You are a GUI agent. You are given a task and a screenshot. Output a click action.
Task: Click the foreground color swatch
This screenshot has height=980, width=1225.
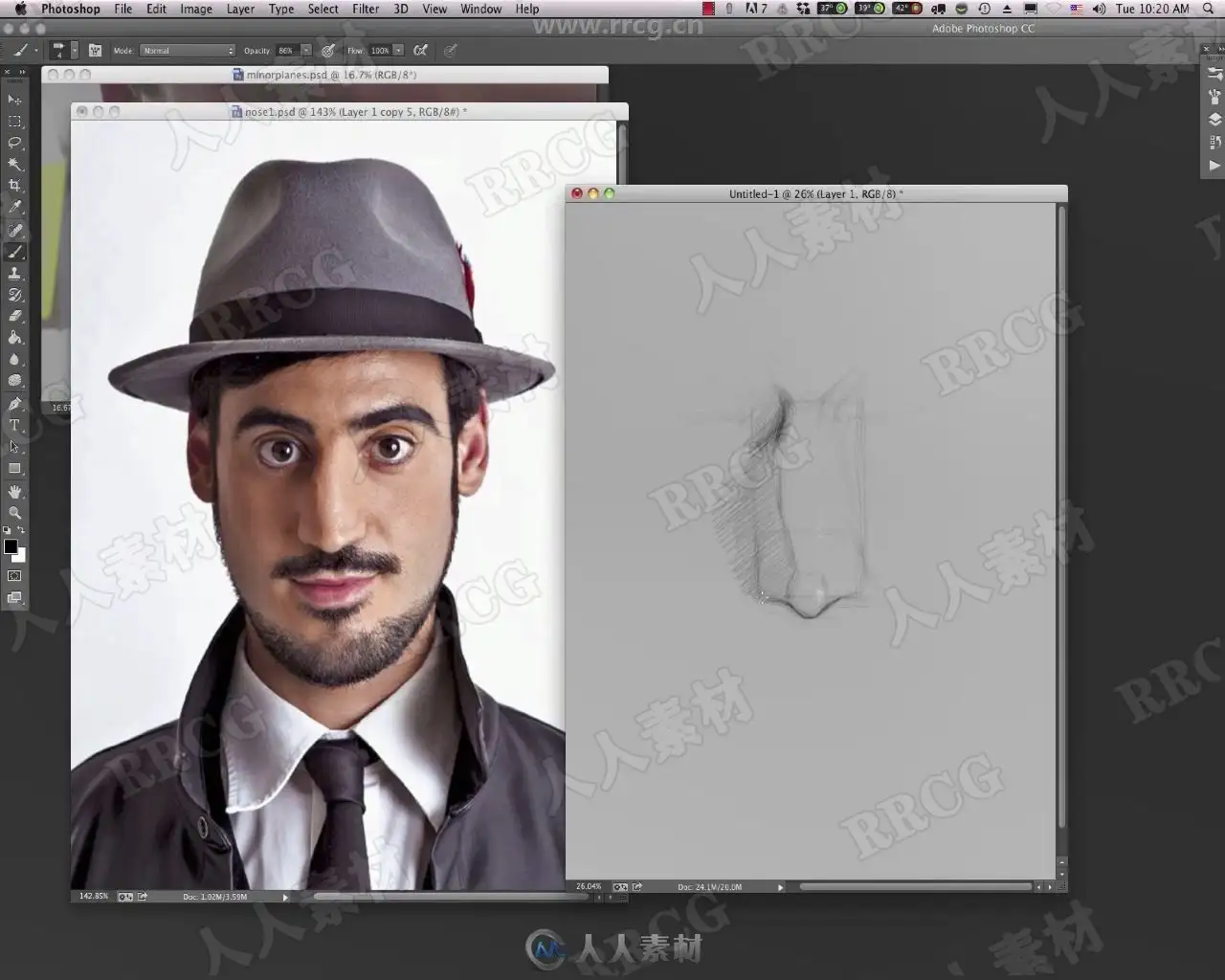(11, 546)
